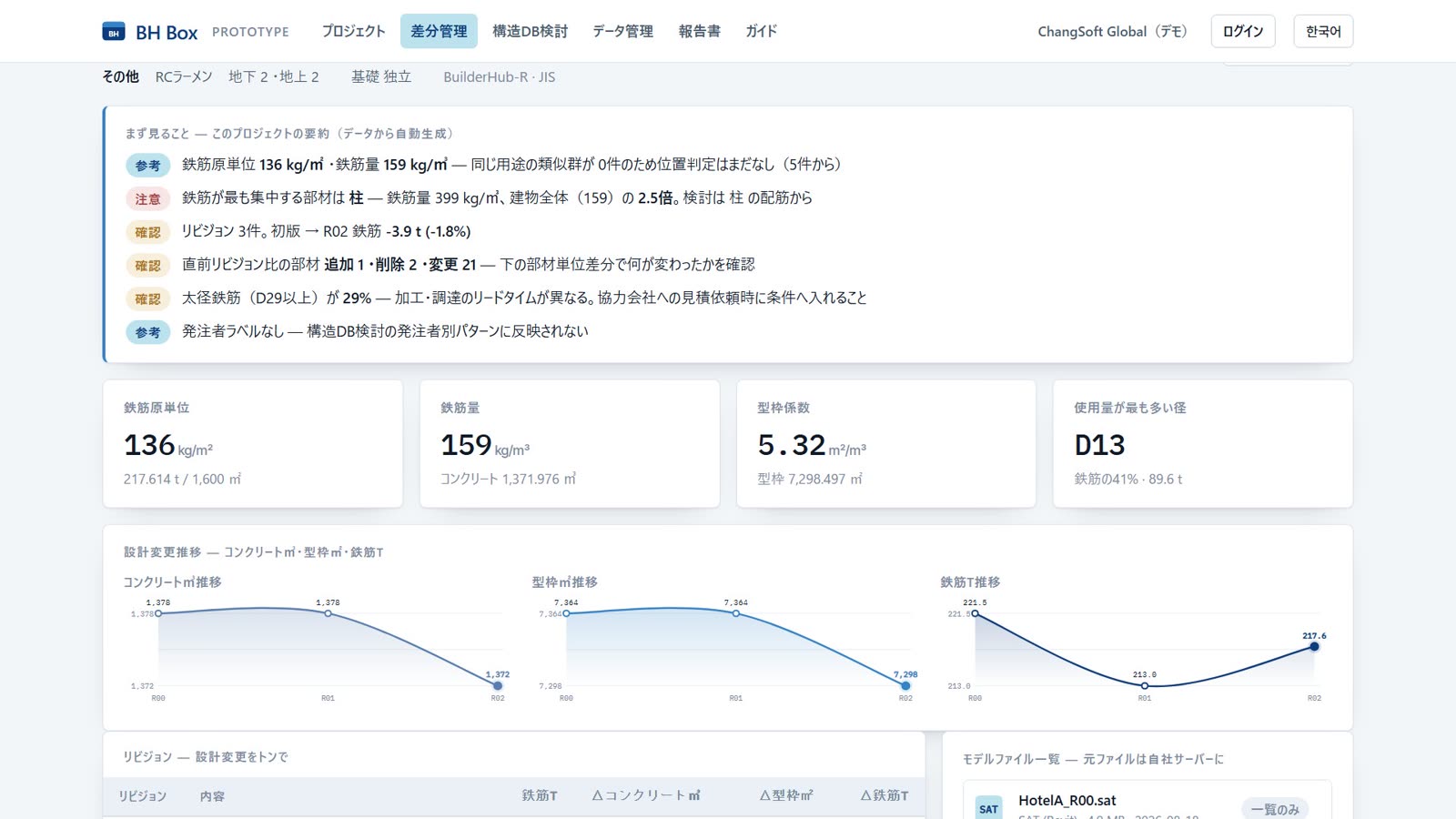Click the 内容 column header

[x=212, y=796]
